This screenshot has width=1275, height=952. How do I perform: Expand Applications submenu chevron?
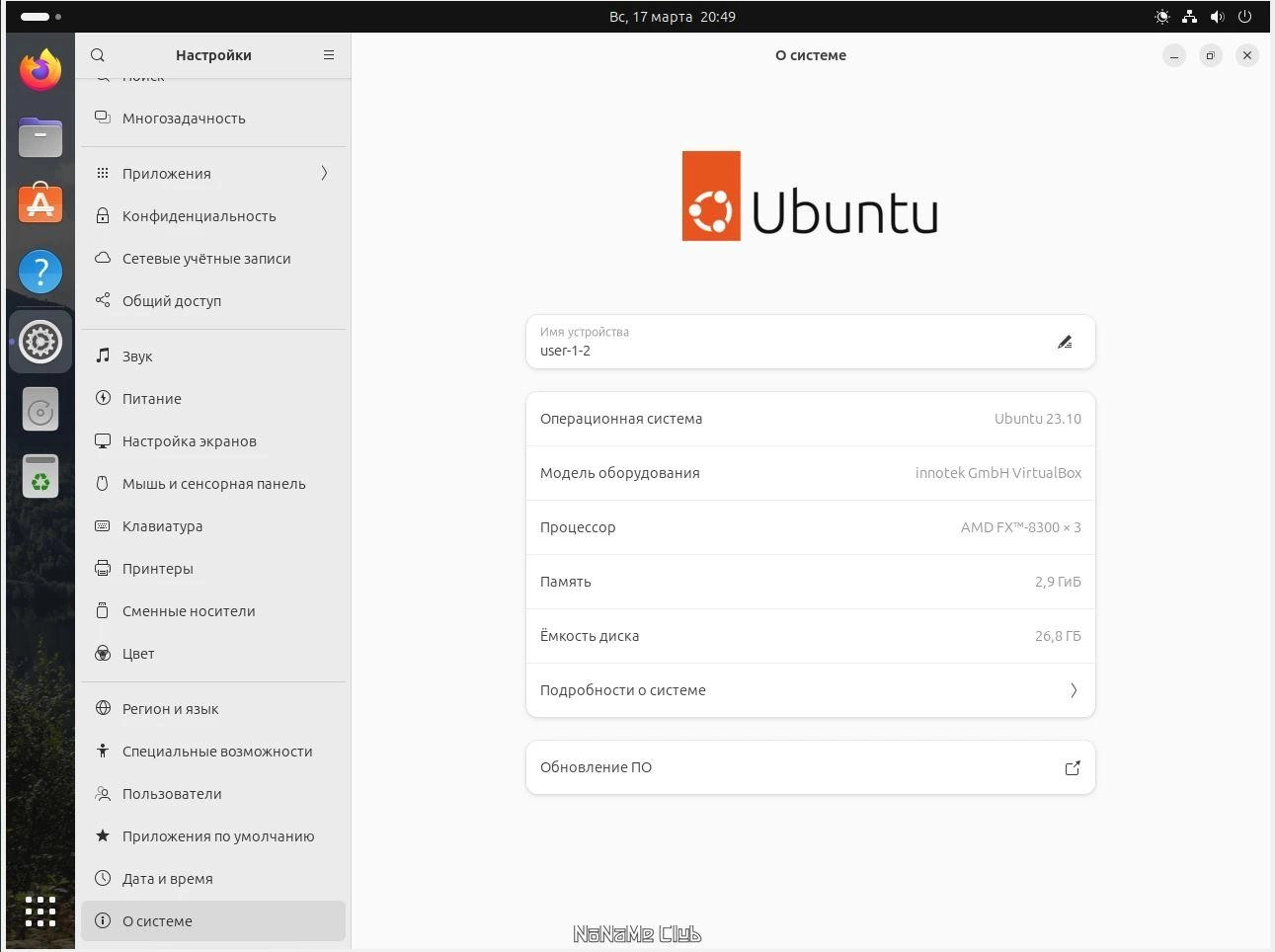(x=324, y=173)
